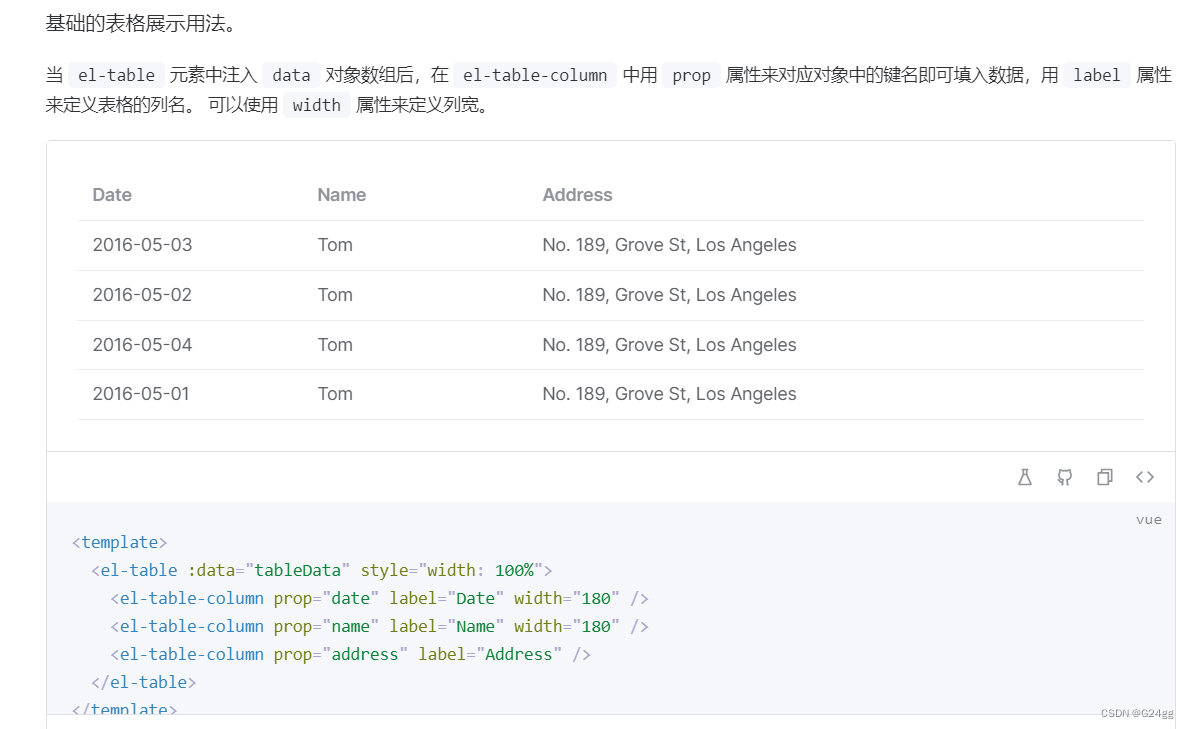Click the address in the 2016-05-02 row
Screen dimensions: 1189x729
click(670, 295)
